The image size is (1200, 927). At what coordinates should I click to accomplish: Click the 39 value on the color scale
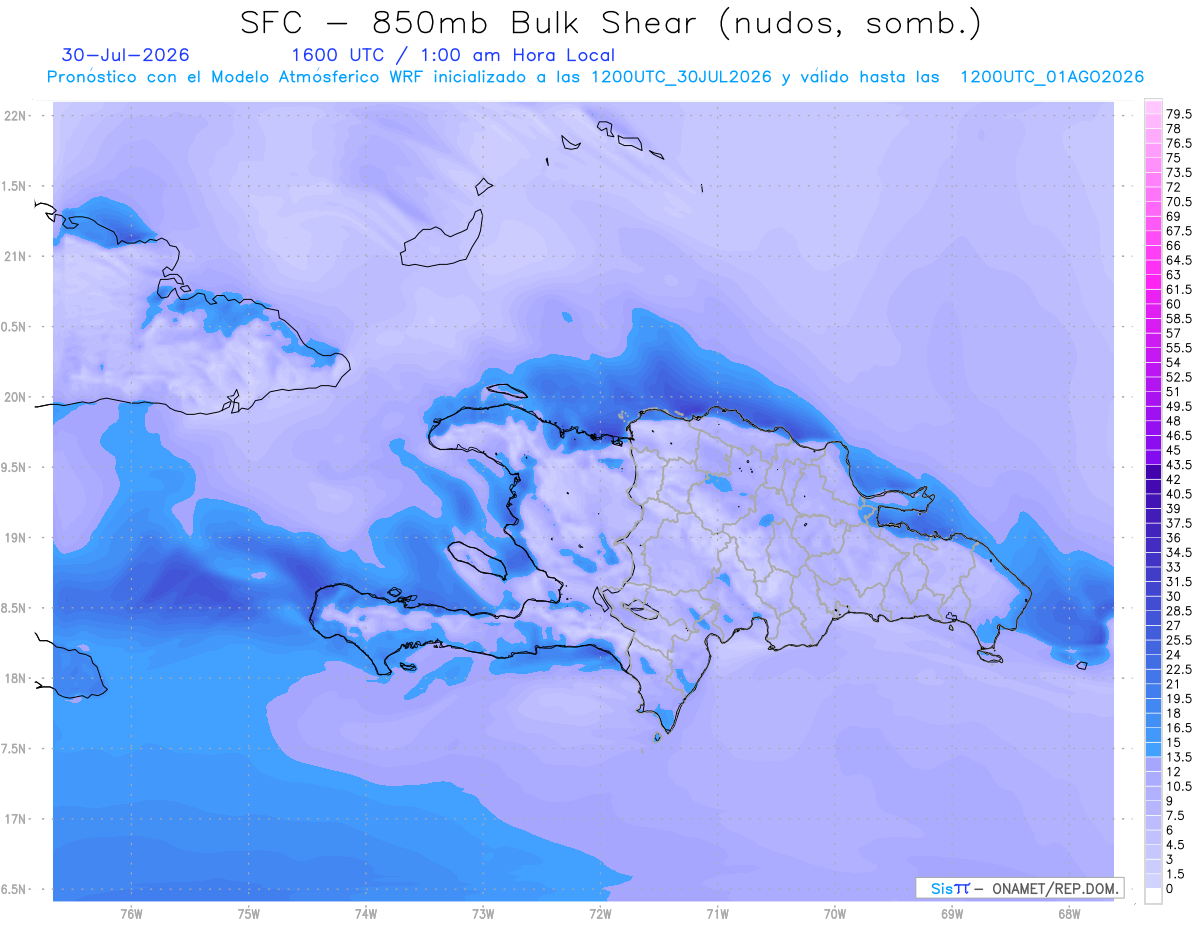[x=1174, y=509]
